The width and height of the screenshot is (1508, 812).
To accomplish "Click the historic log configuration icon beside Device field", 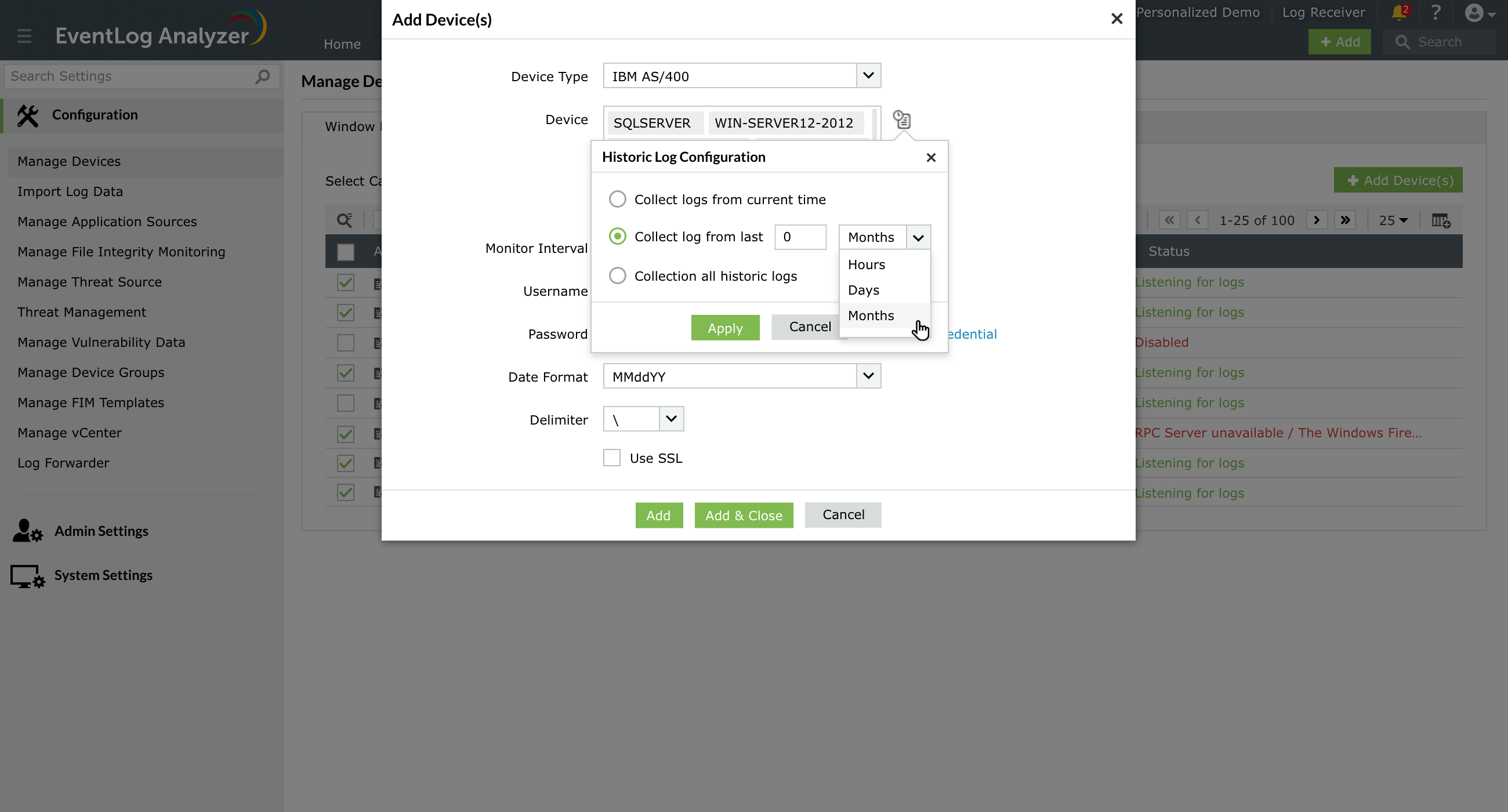I will coord(901,121).
